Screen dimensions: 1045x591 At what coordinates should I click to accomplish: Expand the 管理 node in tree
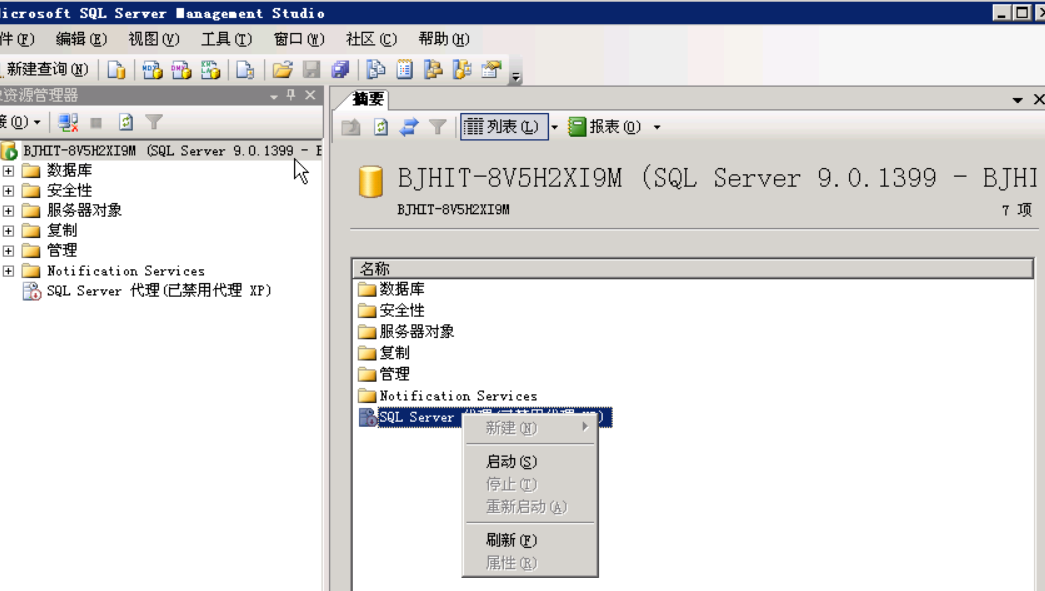8,251
